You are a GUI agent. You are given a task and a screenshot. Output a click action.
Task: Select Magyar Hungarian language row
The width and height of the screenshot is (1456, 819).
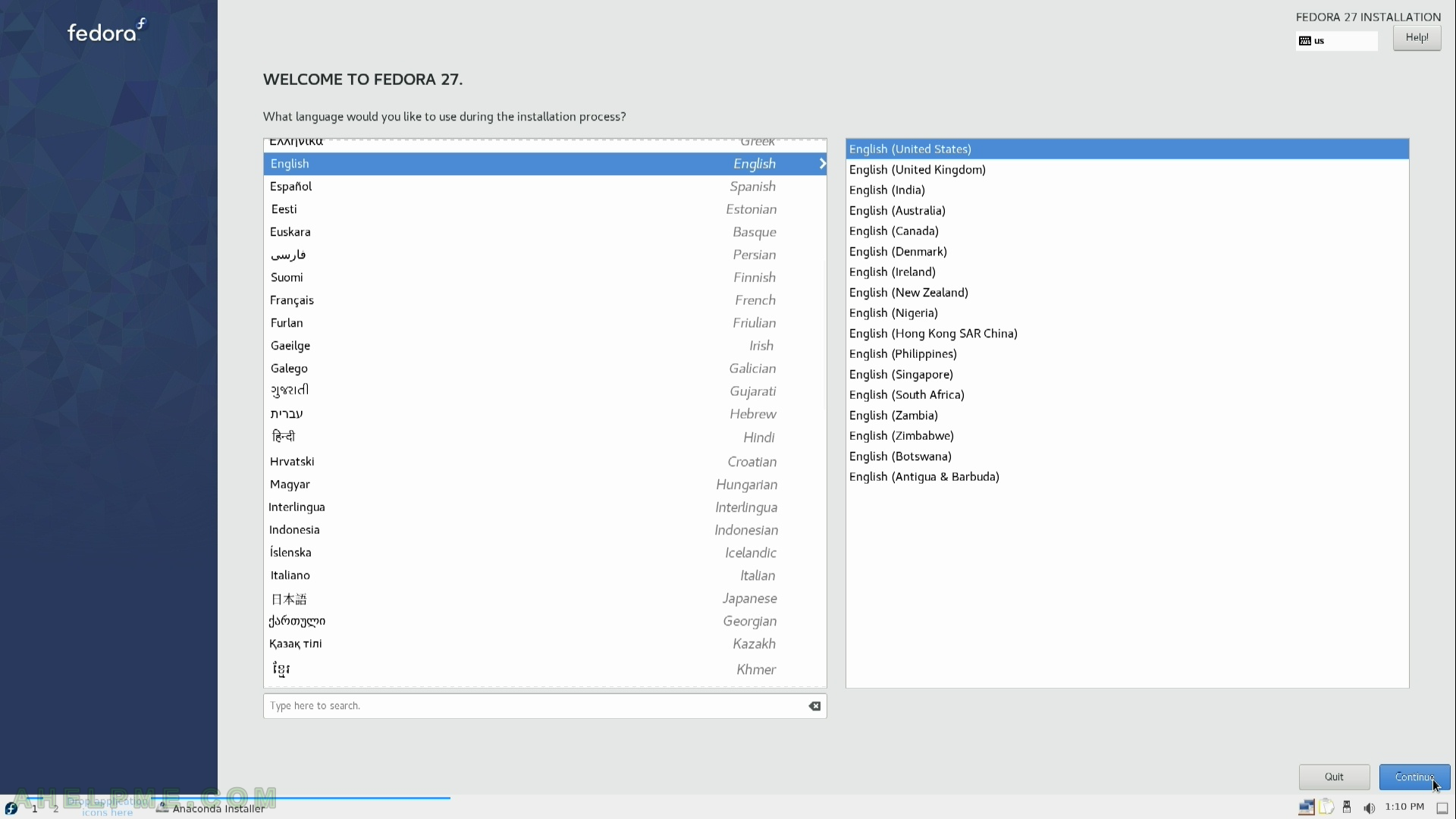544,485
